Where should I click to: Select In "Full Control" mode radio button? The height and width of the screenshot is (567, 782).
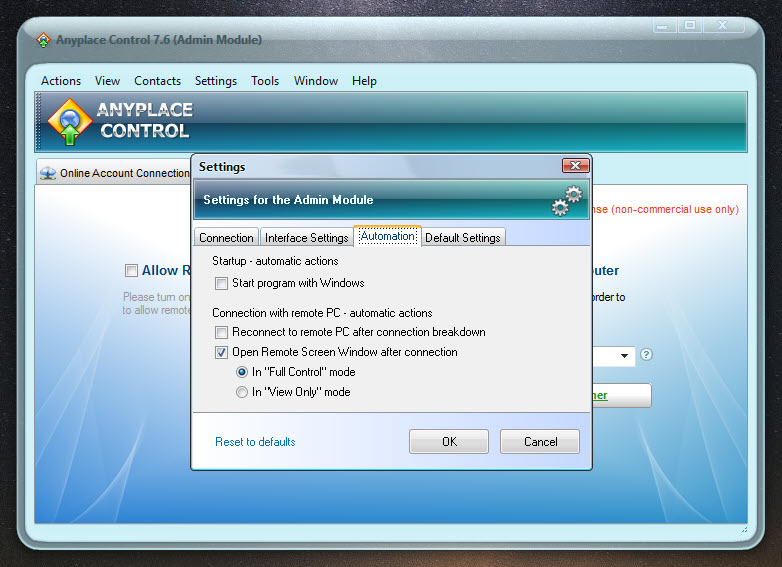click(x=242, y=372)
